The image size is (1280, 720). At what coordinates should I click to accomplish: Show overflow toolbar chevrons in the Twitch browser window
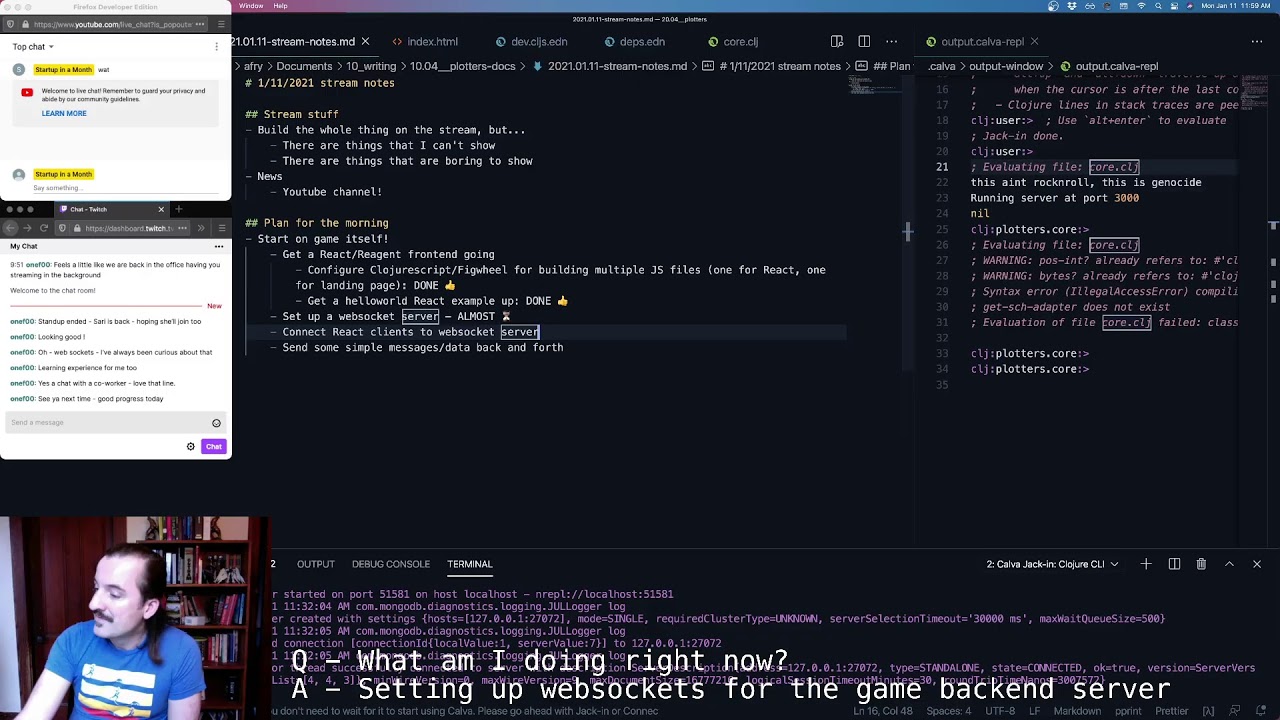pyautogui.click(x=201, y=228)
